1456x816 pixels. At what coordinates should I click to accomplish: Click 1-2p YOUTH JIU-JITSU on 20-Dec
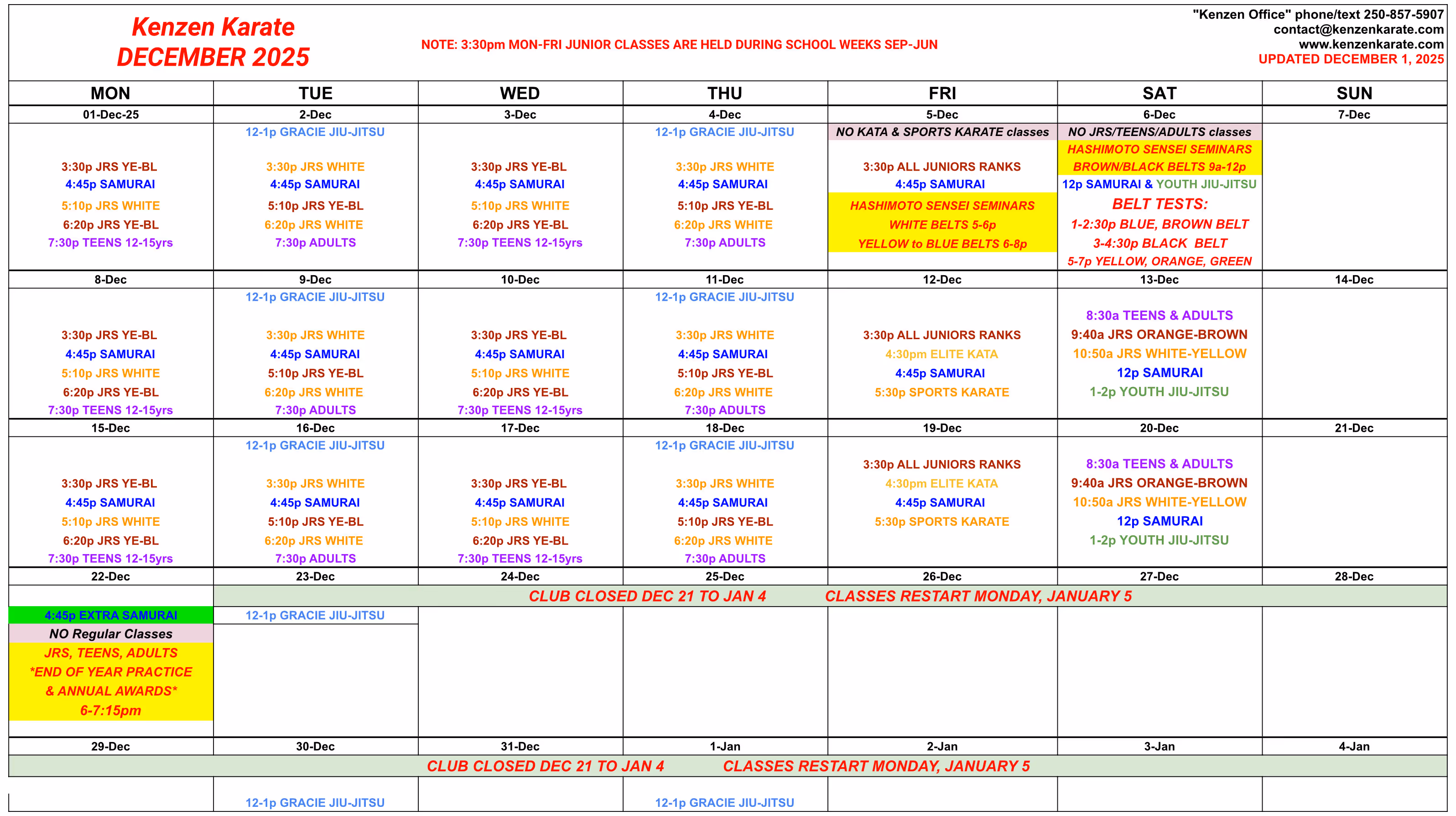click(1159, 540)
